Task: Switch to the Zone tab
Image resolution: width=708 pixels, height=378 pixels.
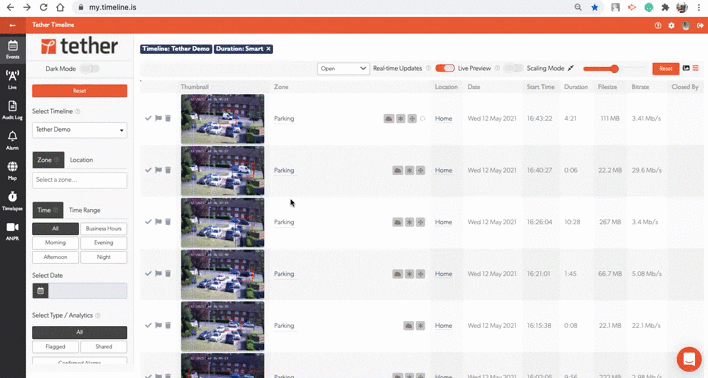Action: tap(48, 160)
